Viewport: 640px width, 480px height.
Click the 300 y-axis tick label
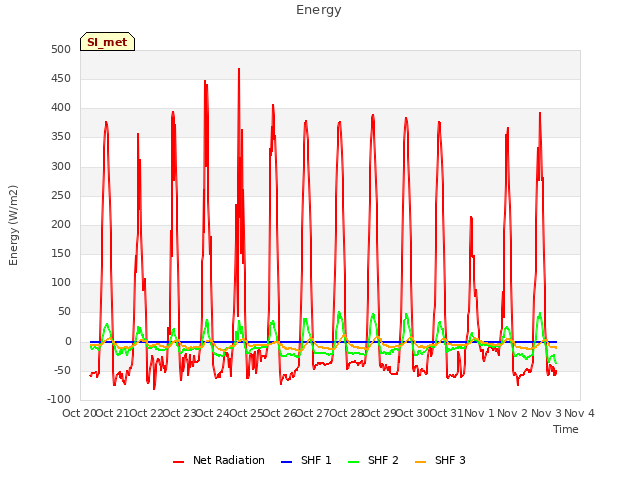coord(61,166)
